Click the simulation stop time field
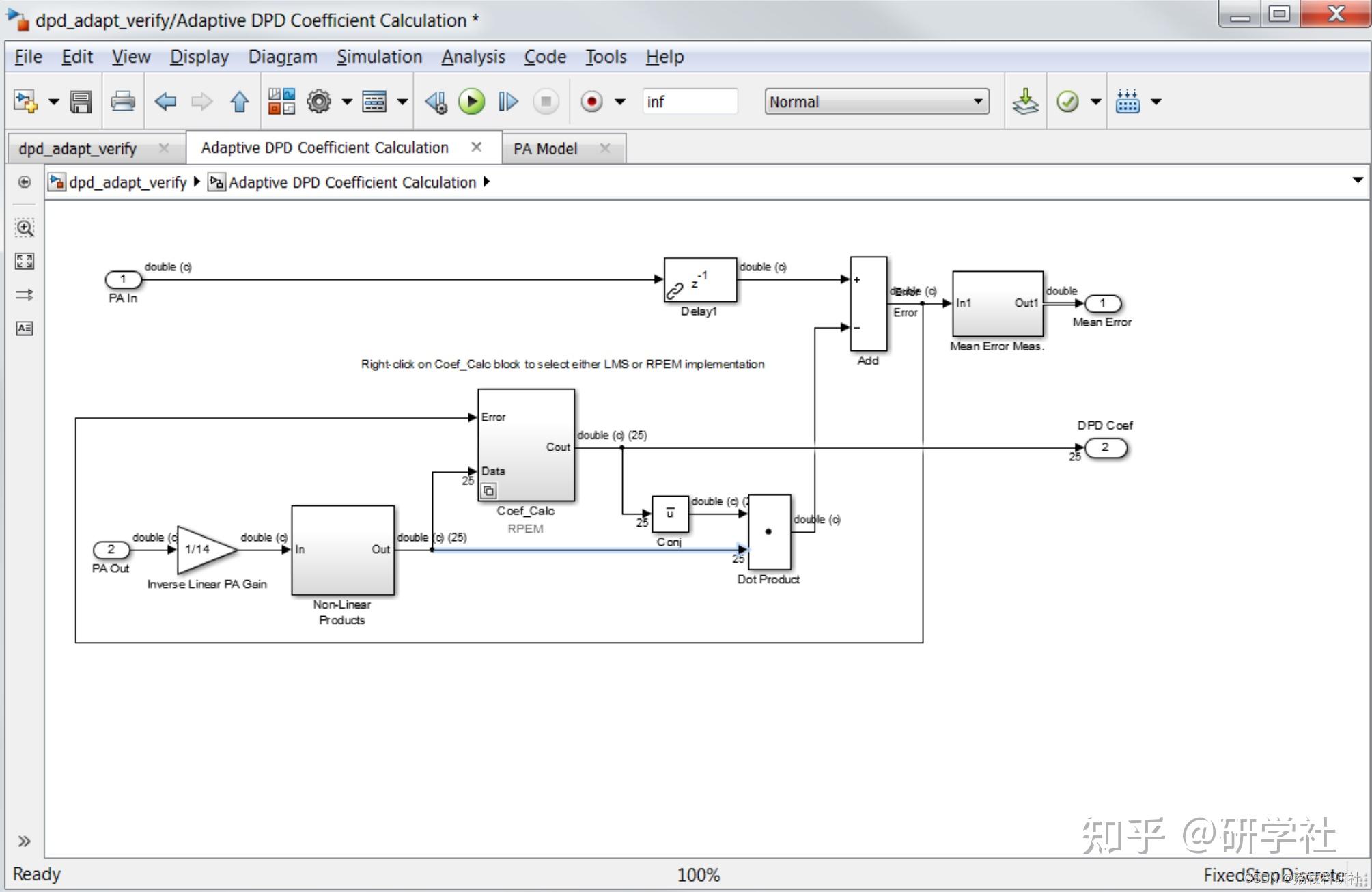1372x892 pixels. click(x=688, y=102)
